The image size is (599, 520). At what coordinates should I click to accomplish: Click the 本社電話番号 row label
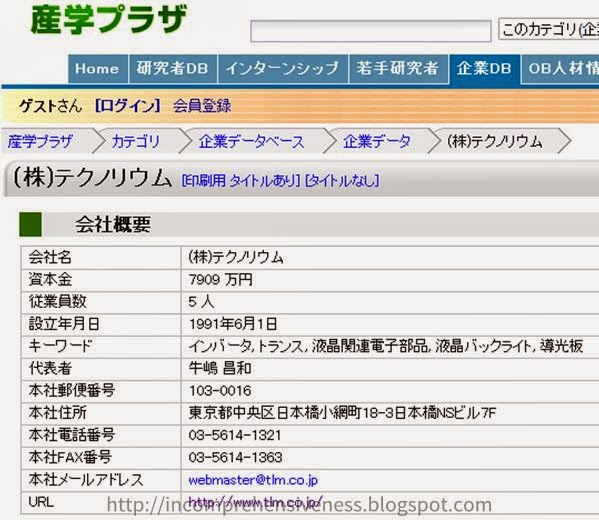(72, 435)
